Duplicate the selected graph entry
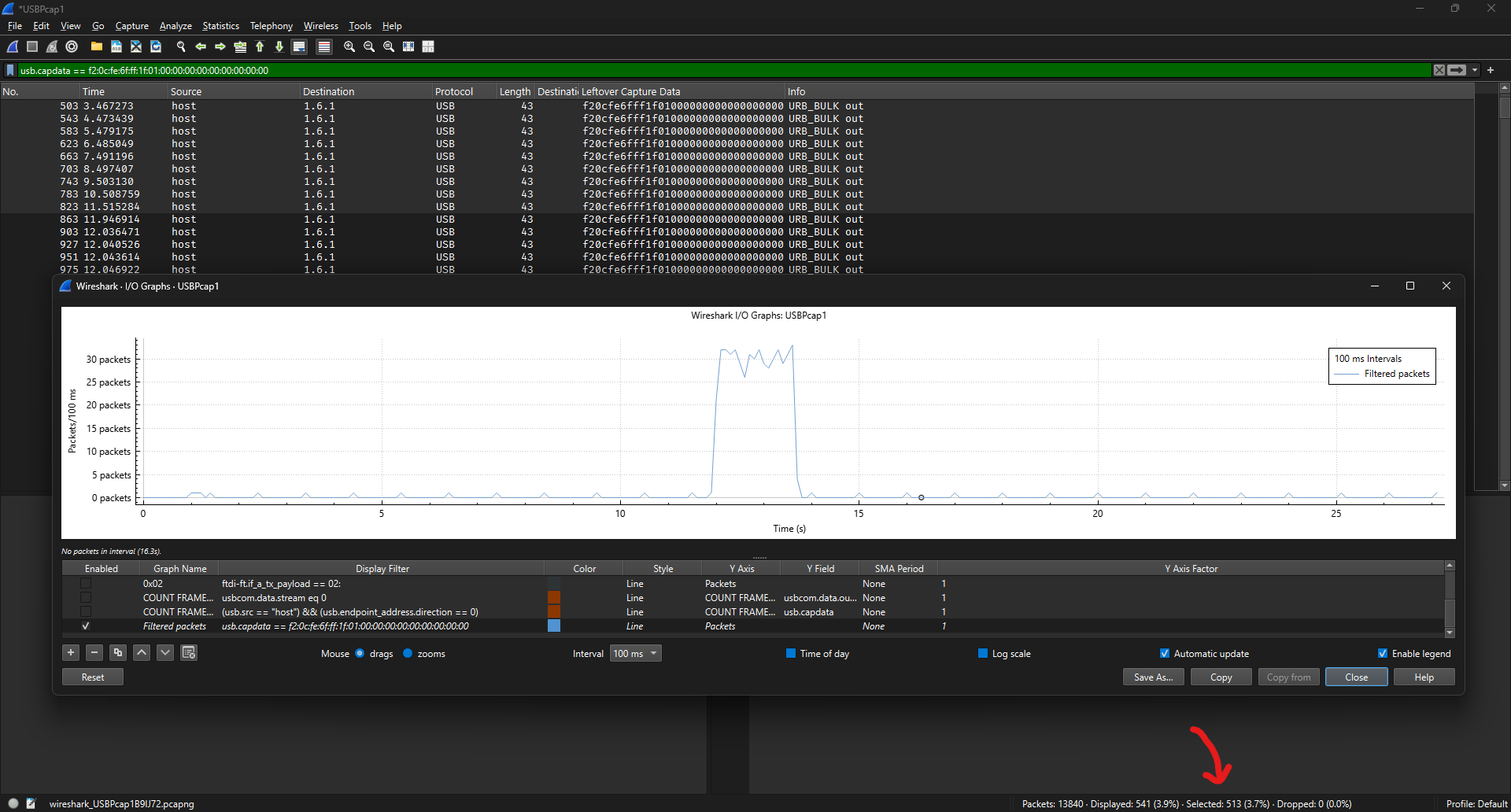 pyautogui.click(x=117, y=652)
